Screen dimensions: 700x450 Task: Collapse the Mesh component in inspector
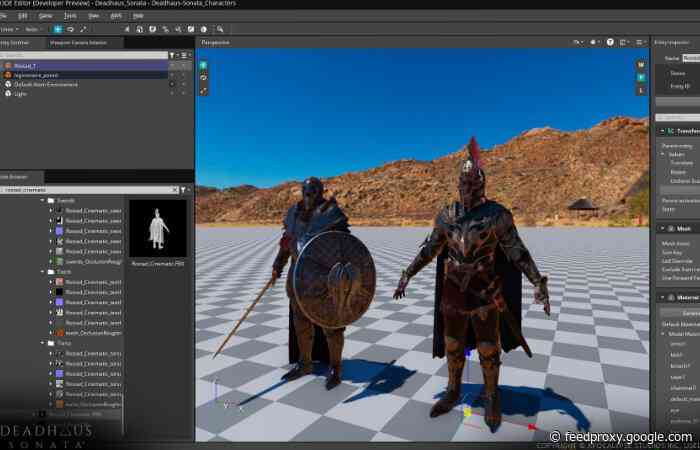(x=662, y=228)
